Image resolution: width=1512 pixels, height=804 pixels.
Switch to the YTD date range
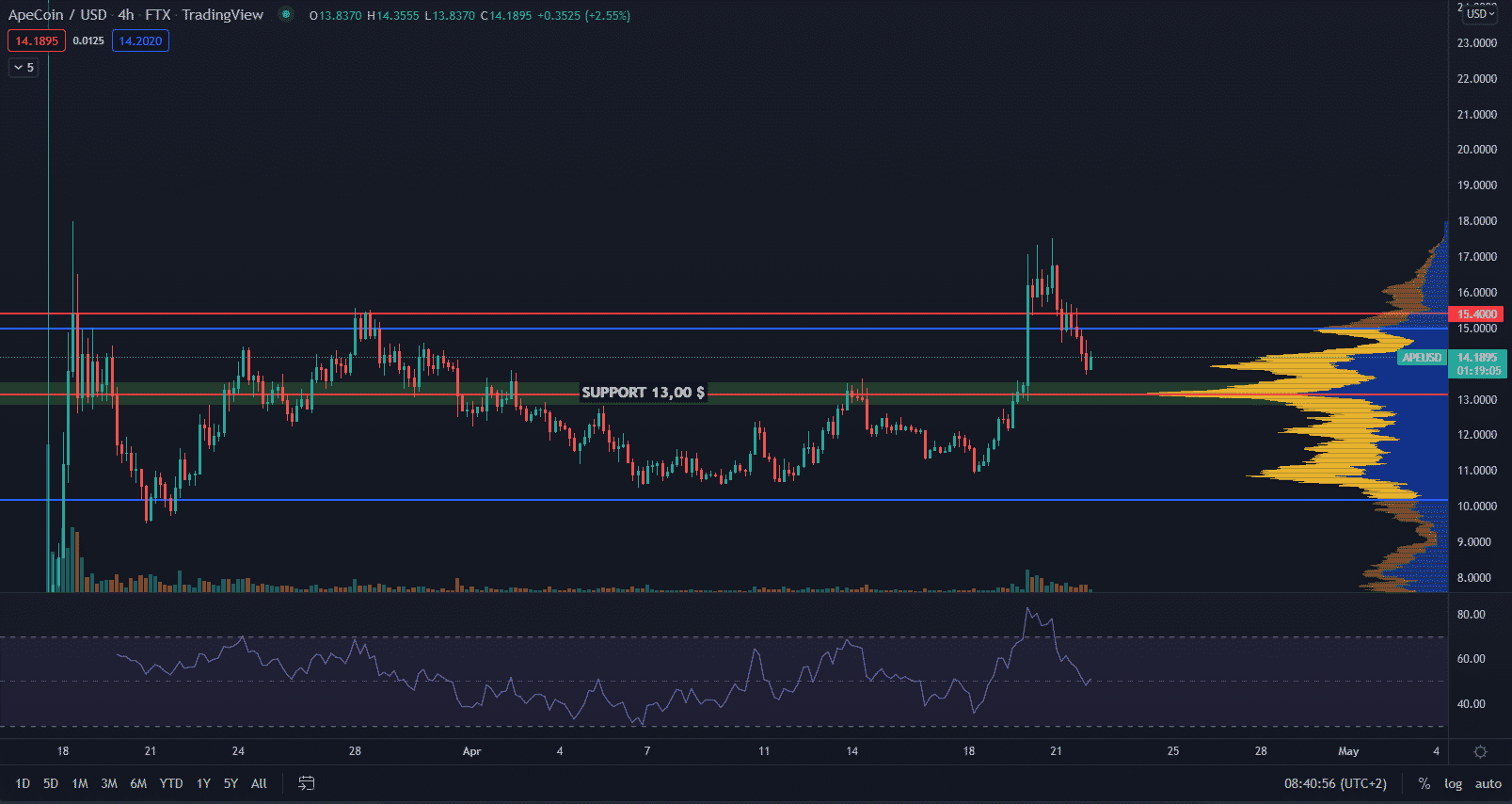171,783
